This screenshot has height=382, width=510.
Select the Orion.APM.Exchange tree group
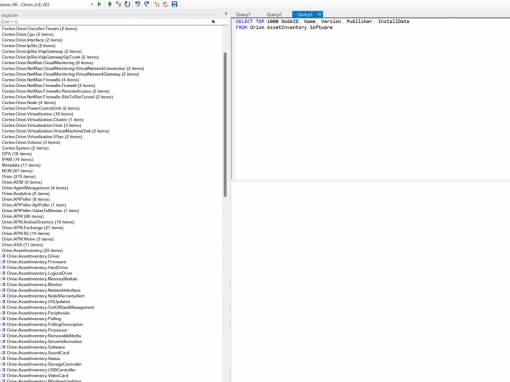(33, 228)
